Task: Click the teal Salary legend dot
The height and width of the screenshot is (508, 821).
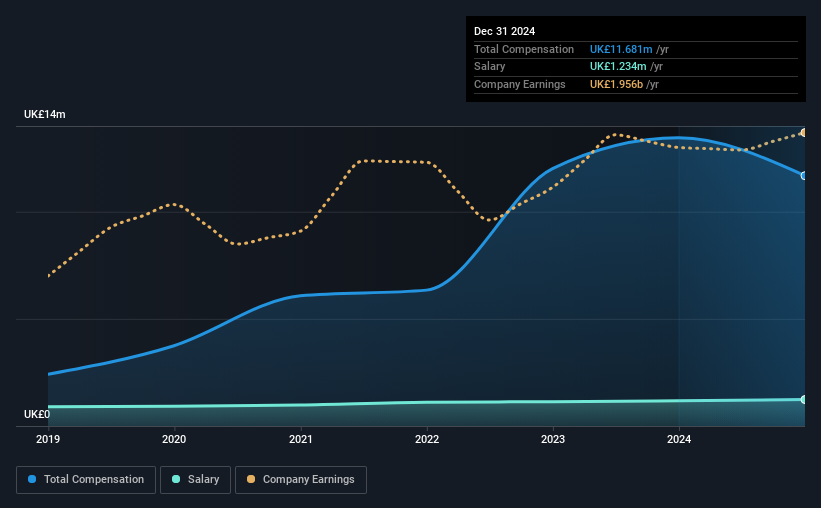Action: click(176, 479)
